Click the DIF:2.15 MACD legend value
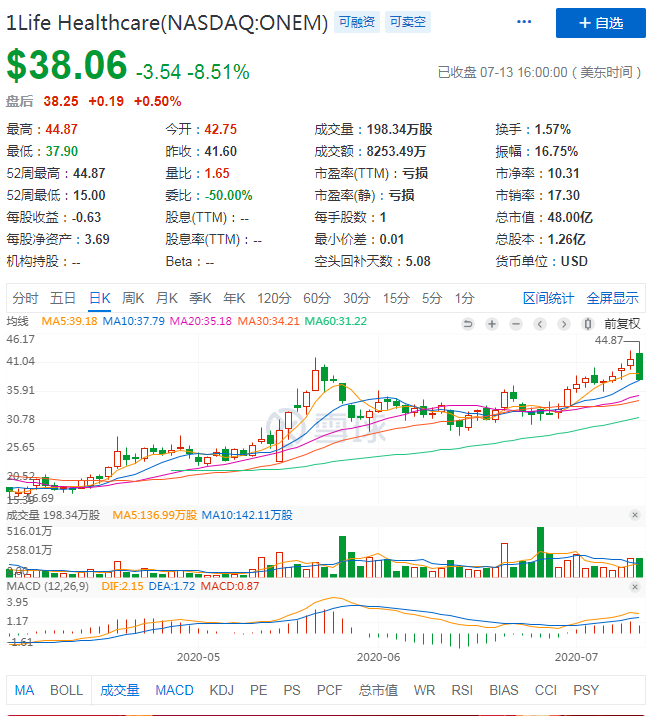 point(122,586)
